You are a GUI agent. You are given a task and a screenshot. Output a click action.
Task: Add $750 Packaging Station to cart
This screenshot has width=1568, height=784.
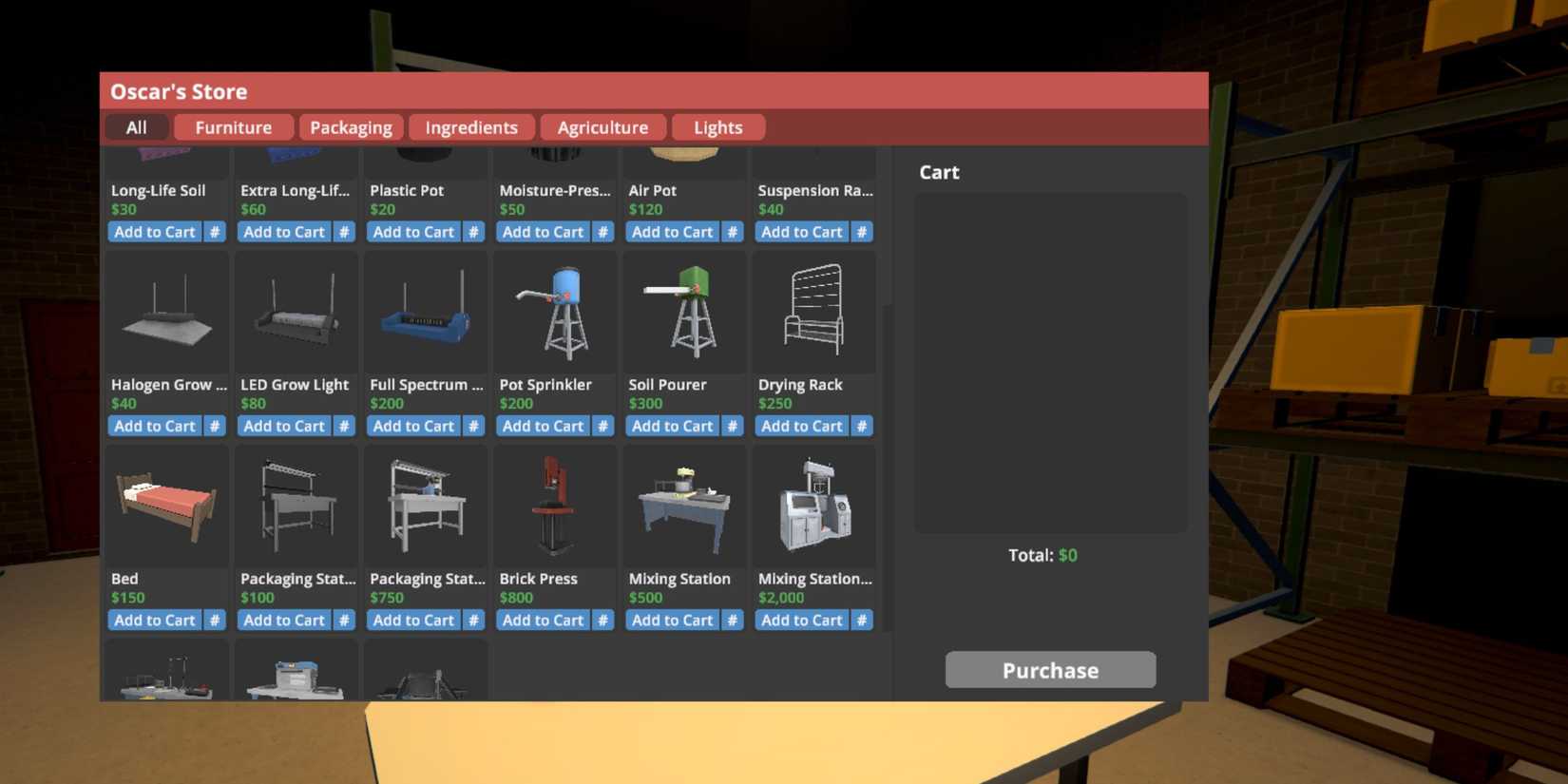point(413,620)
